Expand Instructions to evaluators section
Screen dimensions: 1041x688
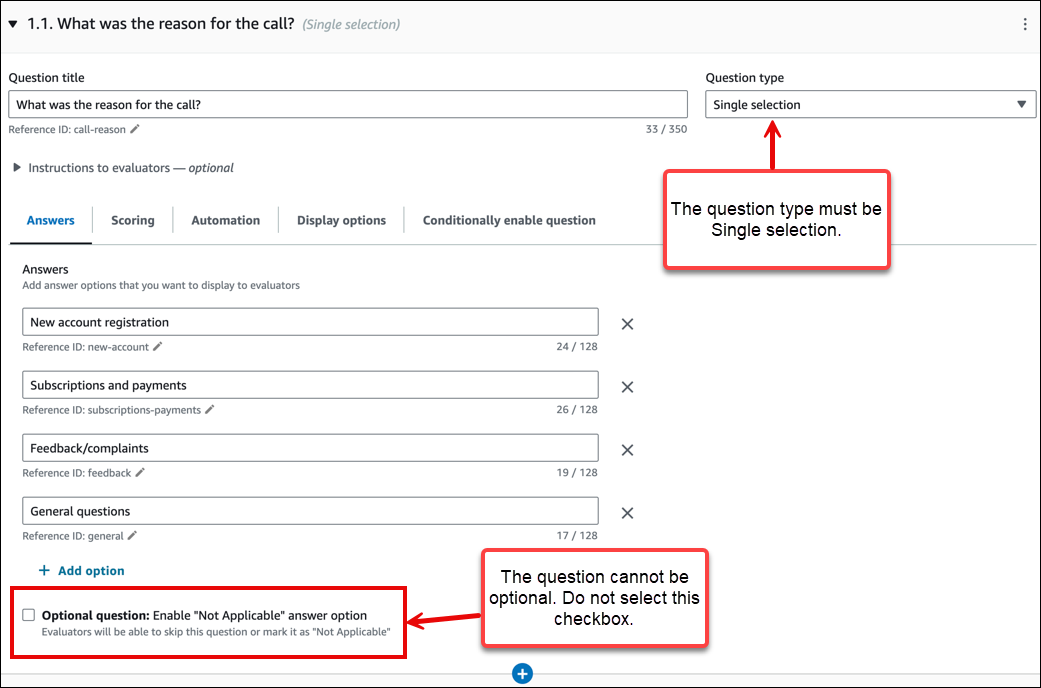tap(17, 168)
